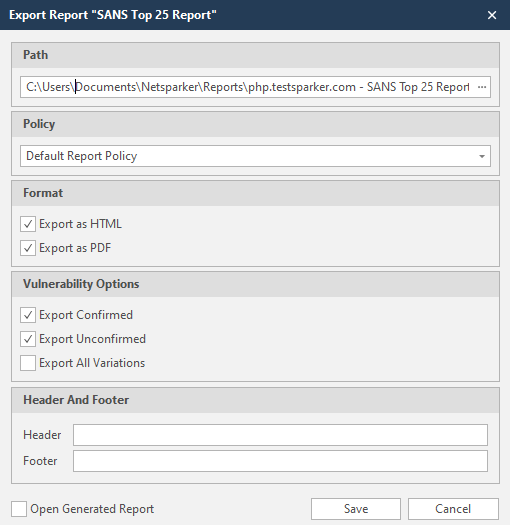
Task: Expand the Policy dropdown arrow
Action: click(482, 156)
